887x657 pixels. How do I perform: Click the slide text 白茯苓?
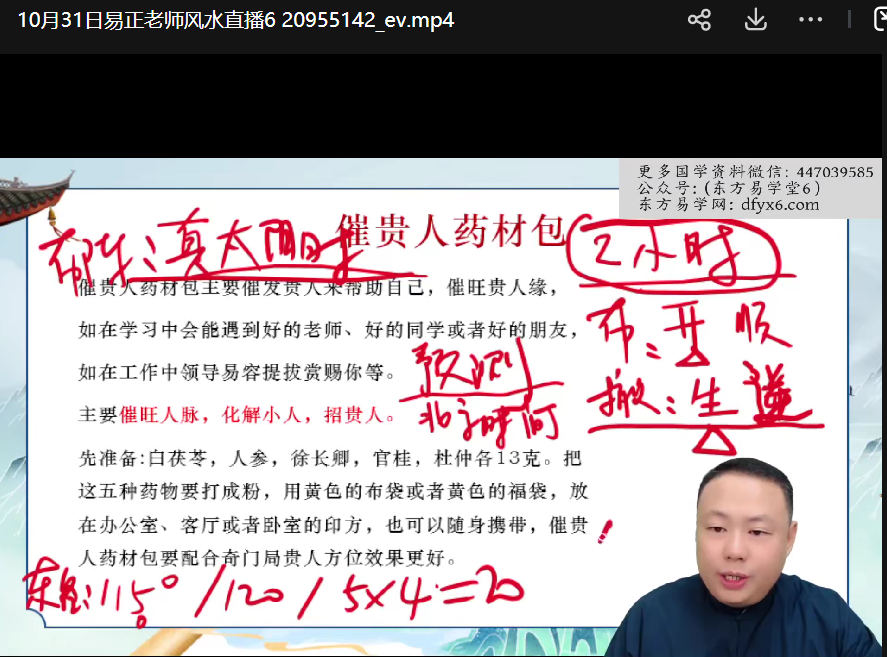pyautogui.click(x=172, y=460)
